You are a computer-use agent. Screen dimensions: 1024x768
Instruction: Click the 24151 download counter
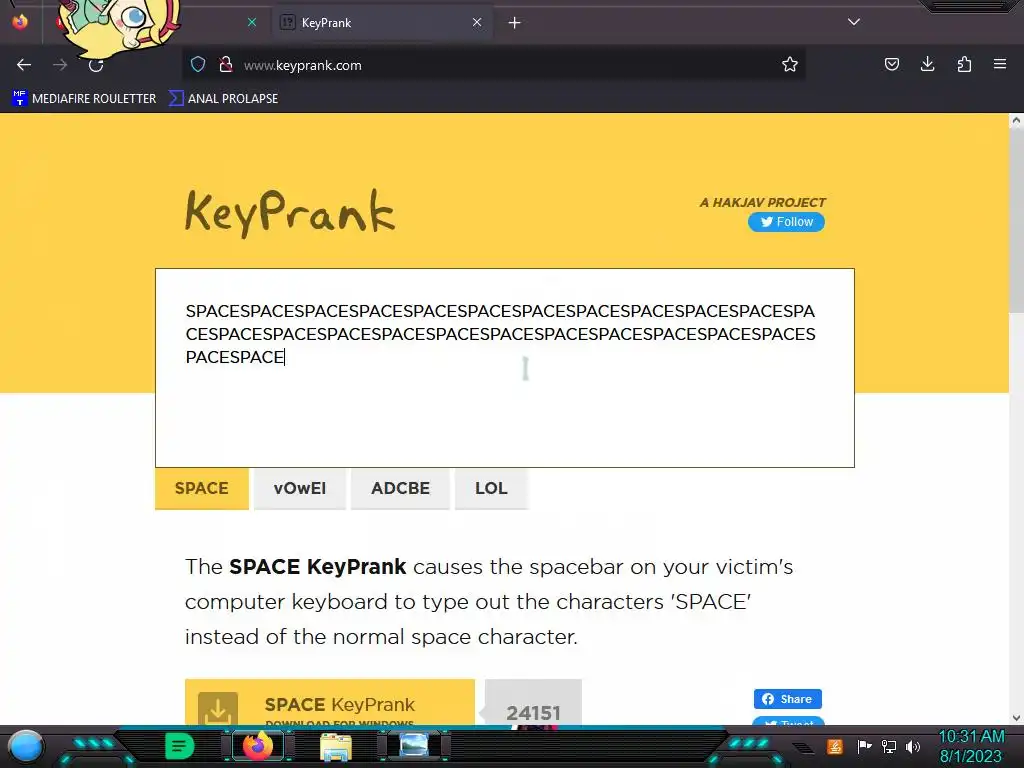534,704
